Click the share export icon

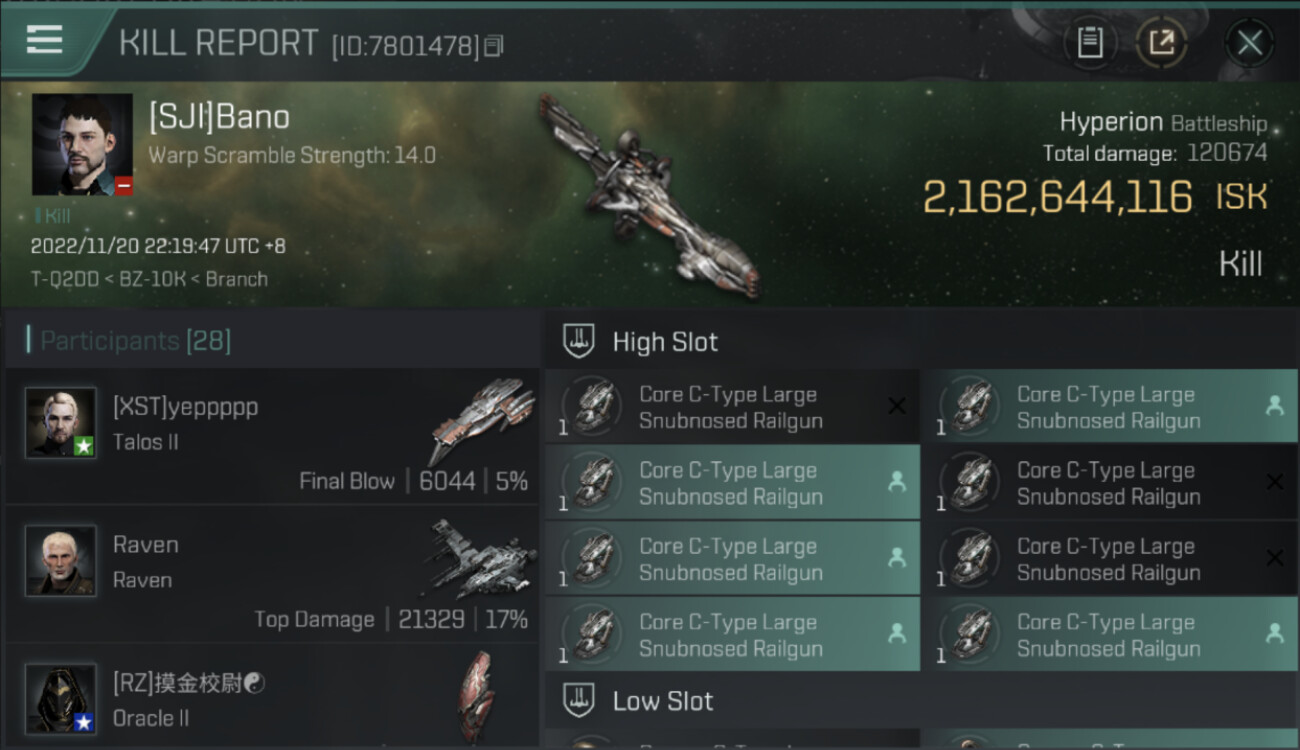tap(1162, 43)
